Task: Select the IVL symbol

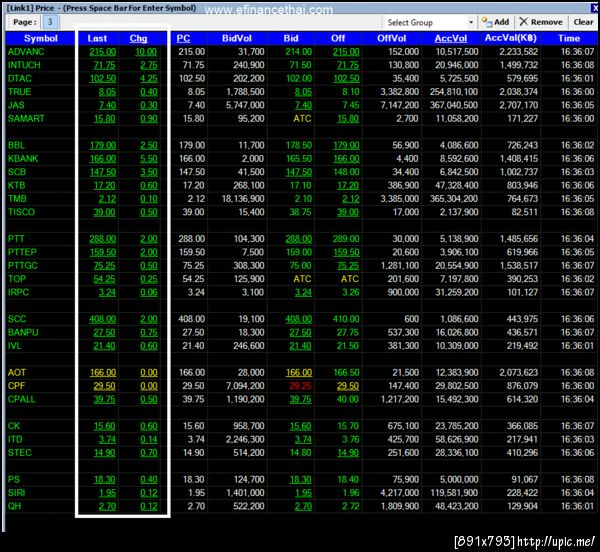Action: (15, 346)
